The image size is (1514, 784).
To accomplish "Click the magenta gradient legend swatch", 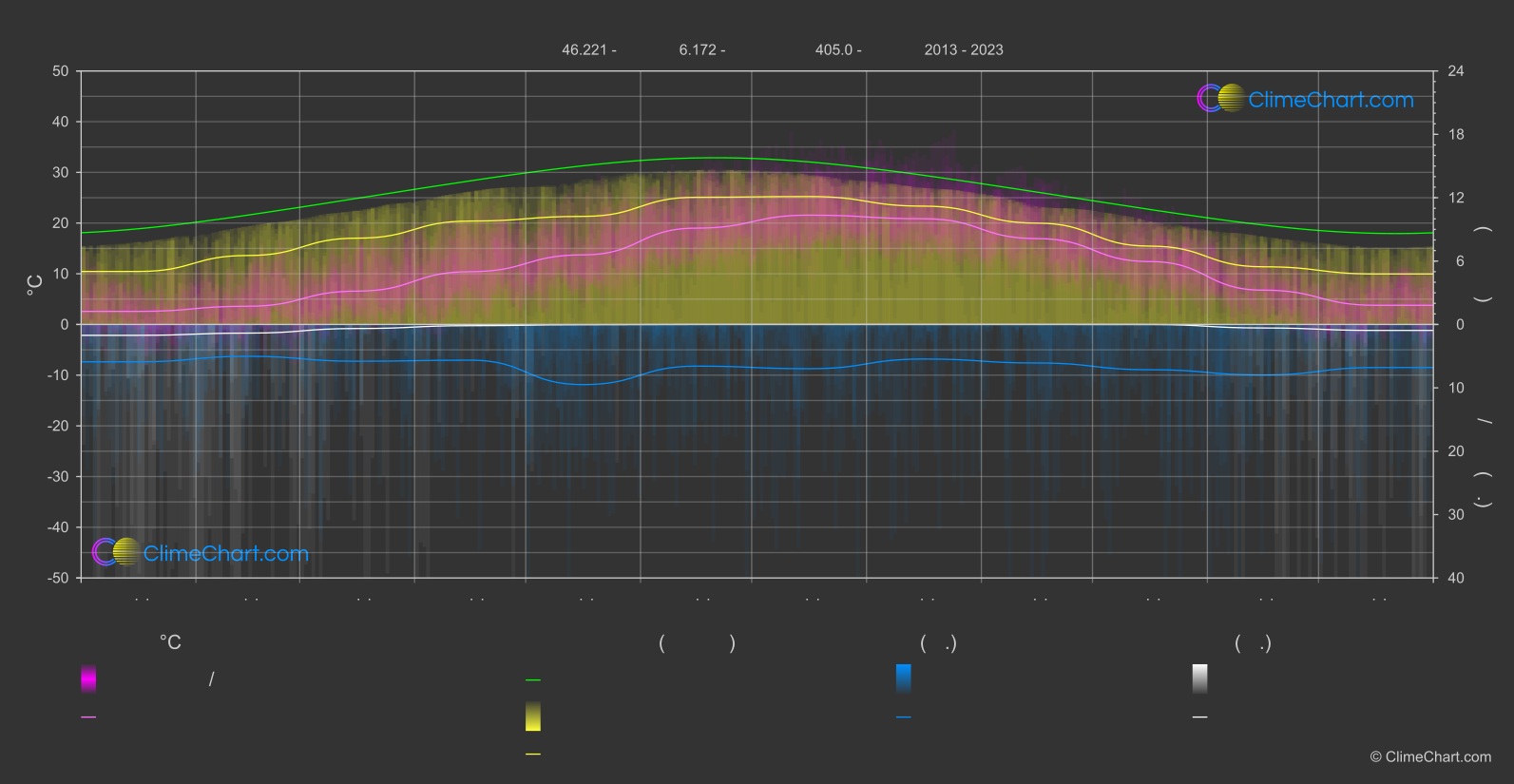I will coord(88,679).
